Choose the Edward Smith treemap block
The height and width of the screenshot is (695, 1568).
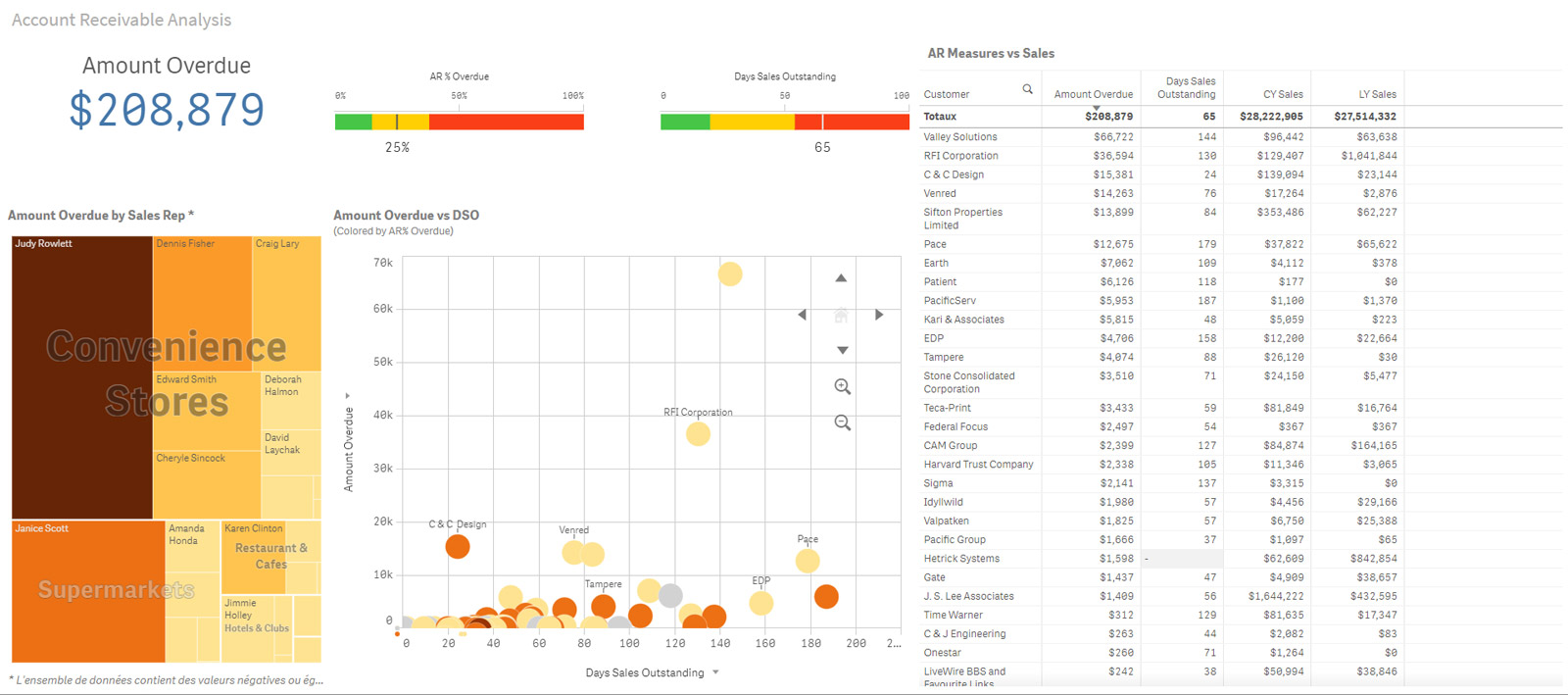[x=207, y=411]
